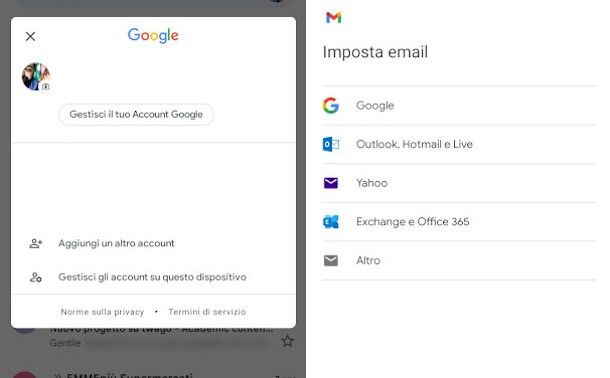Choose Altro email provider

459,260
